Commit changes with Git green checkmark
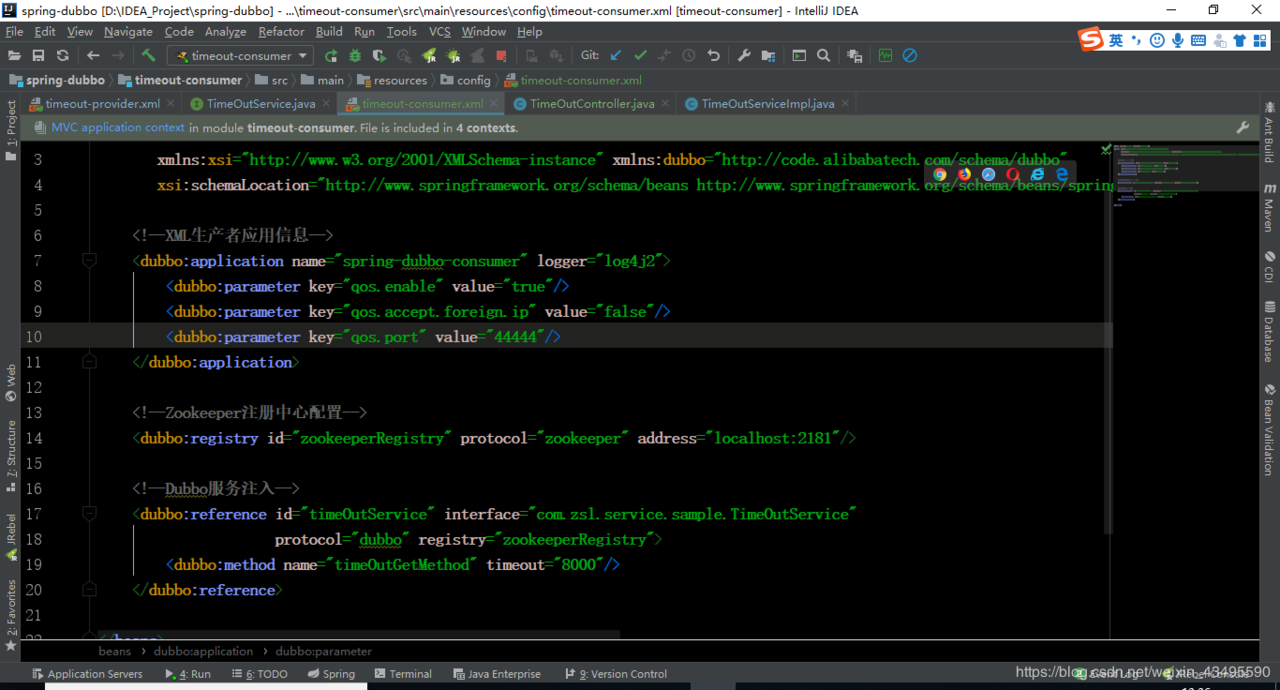The height and width of the screenshot is (690, 1280). (x=640, y=56)
